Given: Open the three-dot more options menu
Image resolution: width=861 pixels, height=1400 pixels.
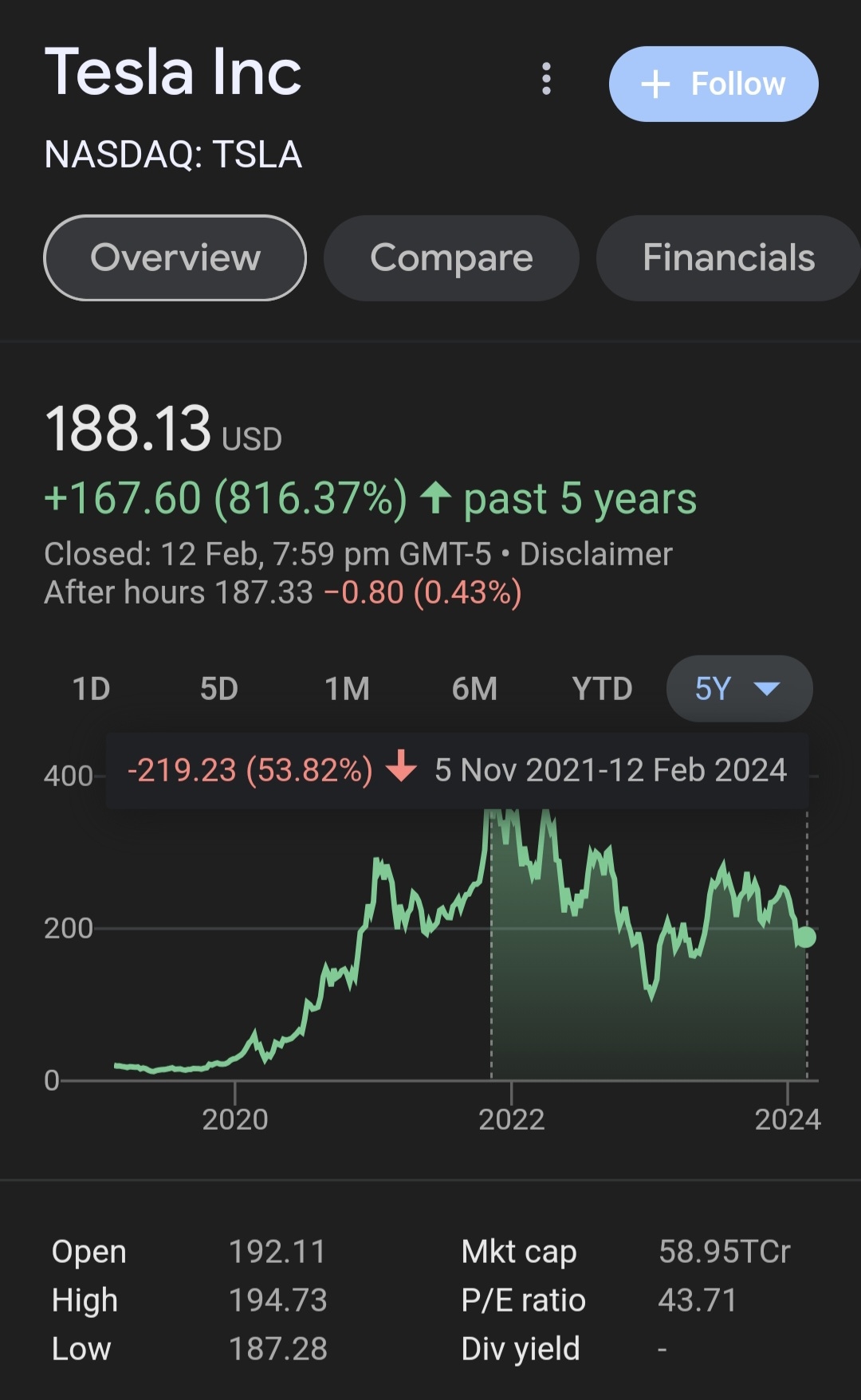Looking at the screenshot, I should point(546,79).
